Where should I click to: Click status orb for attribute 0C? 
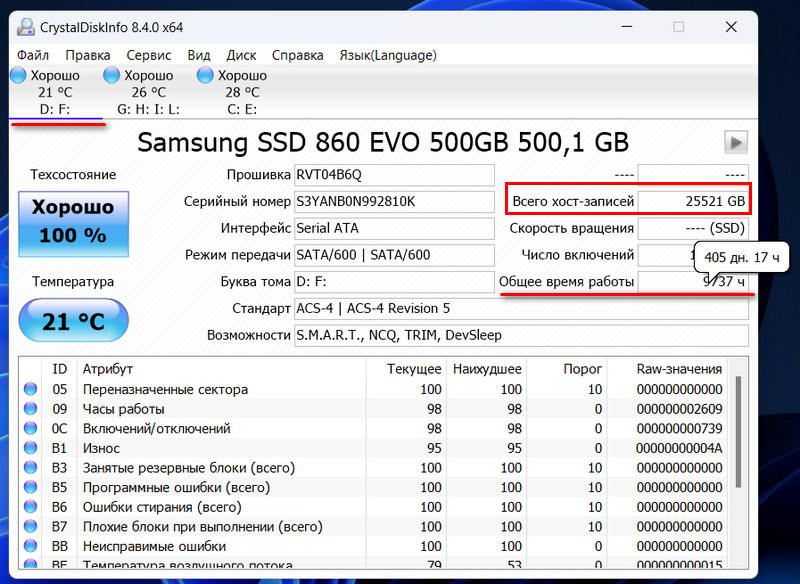[31, 428]
